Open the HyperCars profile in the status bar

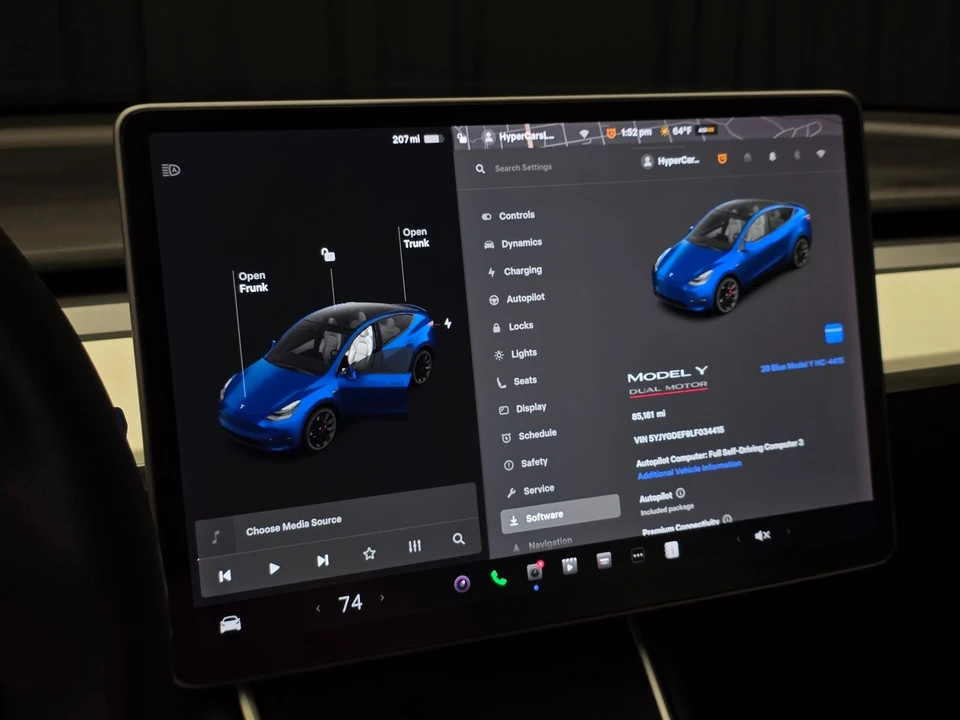tap(519, 137)
